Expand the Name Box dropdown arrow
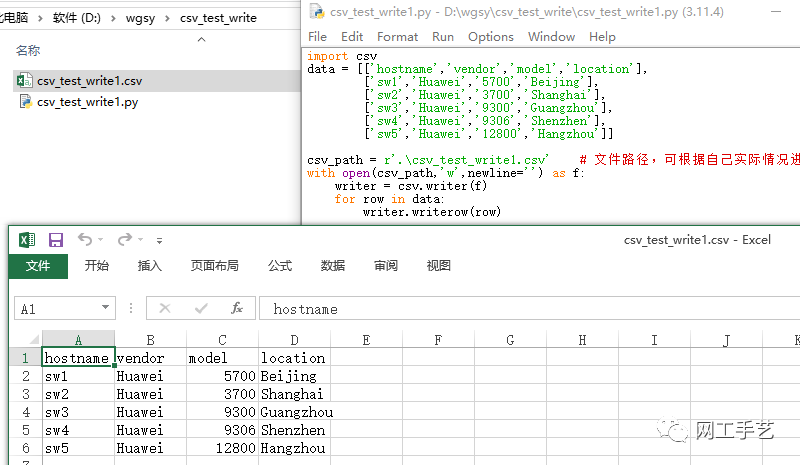 coord(105,307)
